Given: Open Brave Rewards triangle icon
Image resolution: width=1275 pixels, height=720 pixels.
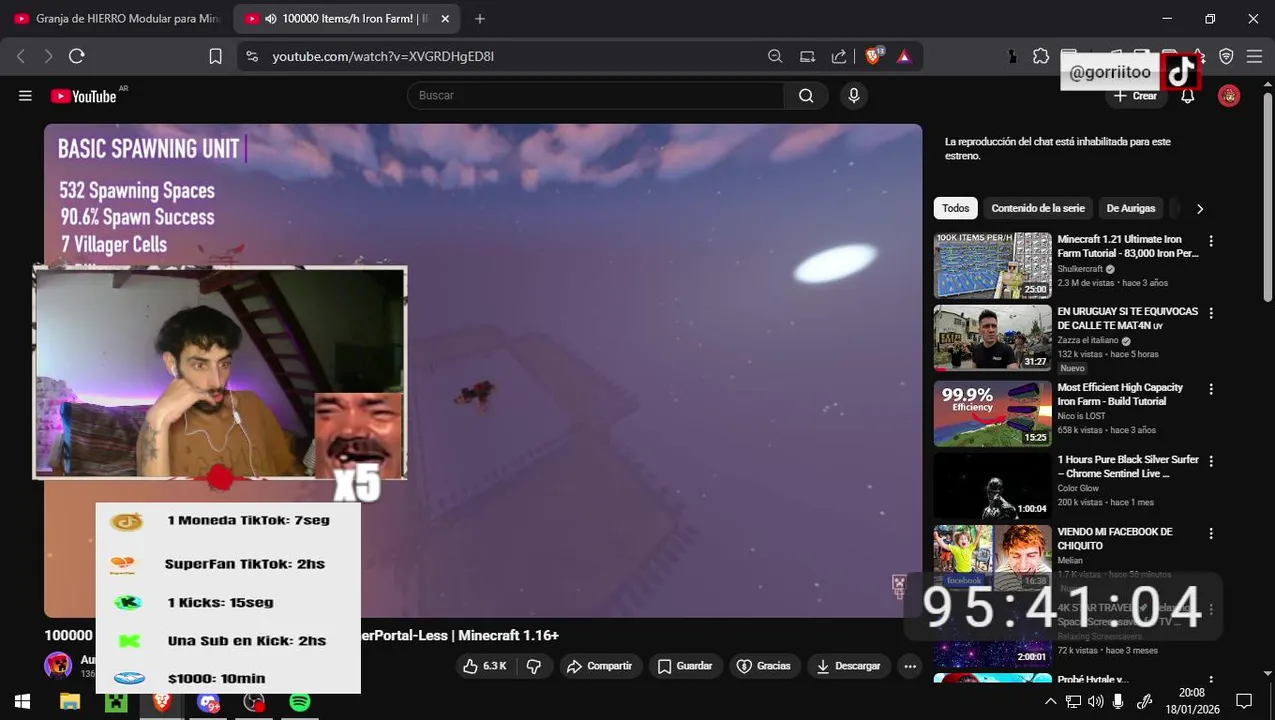Looking at the screenshot, I should [904, 57].
